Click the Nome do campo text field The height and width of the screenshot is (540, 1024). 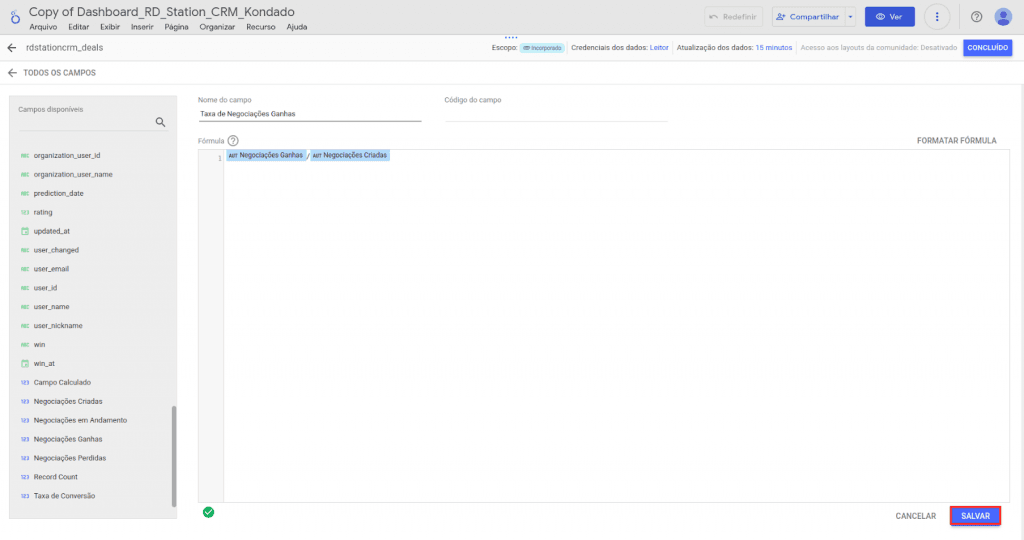click(309, 114)
